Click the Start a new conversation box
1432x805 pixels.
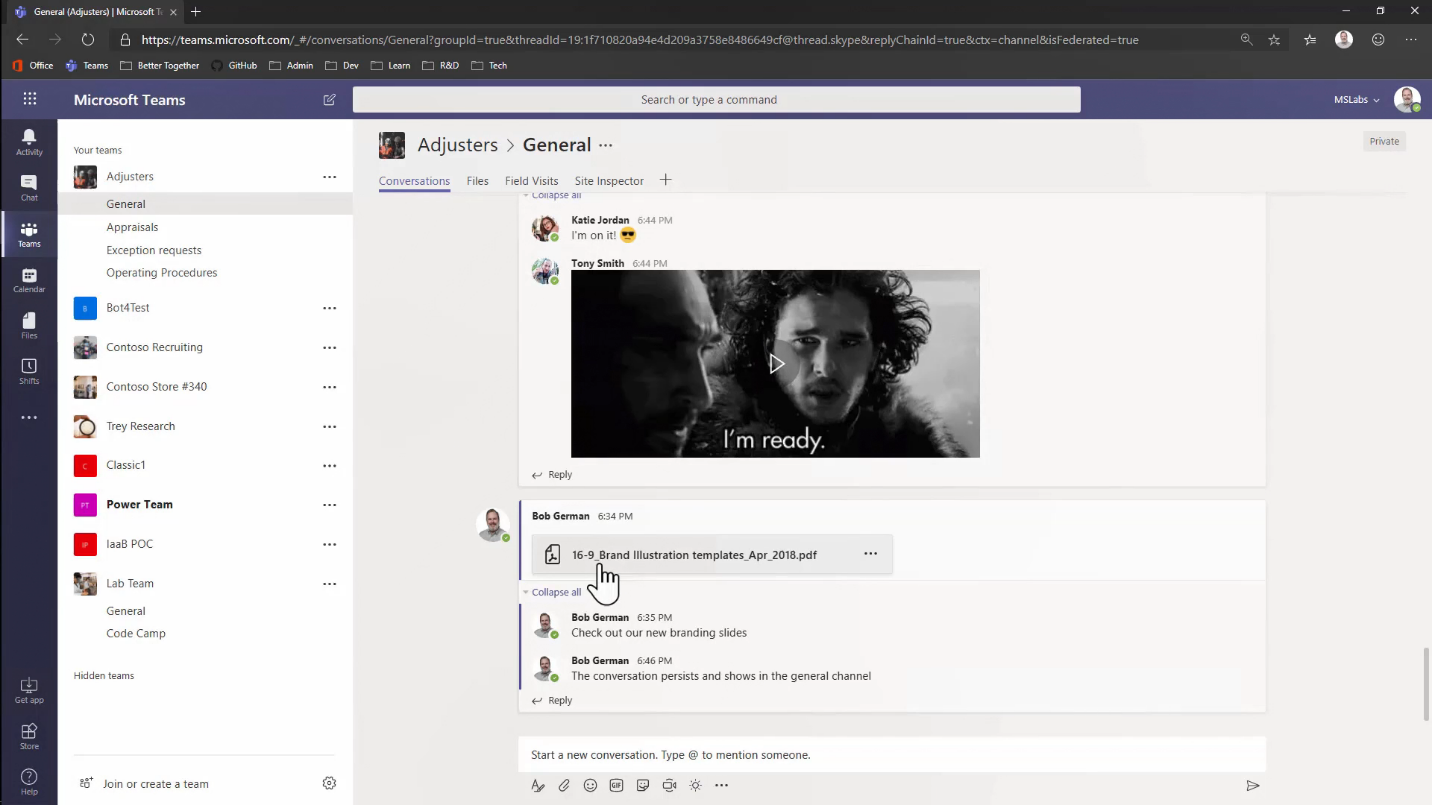[892, 755]
